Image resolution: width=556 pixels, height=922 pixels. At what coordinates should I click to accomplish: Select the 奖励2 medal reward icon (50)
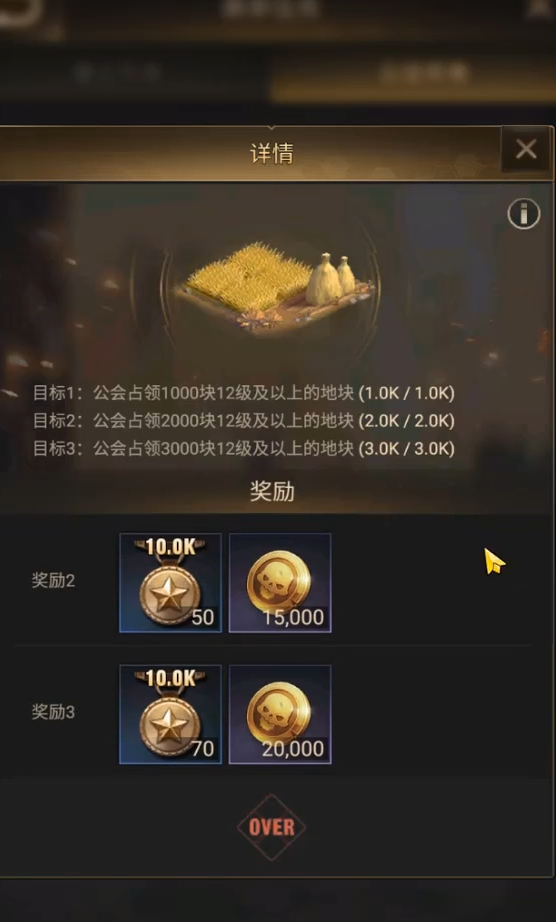tap(170, 583)
